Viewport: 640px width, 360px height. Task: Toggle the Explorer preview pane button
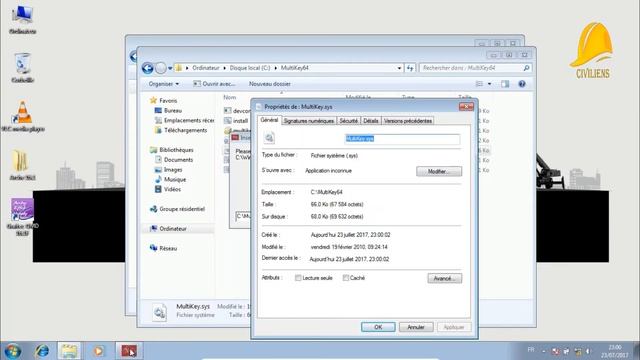pyautogui.click(x=505, y=84)
